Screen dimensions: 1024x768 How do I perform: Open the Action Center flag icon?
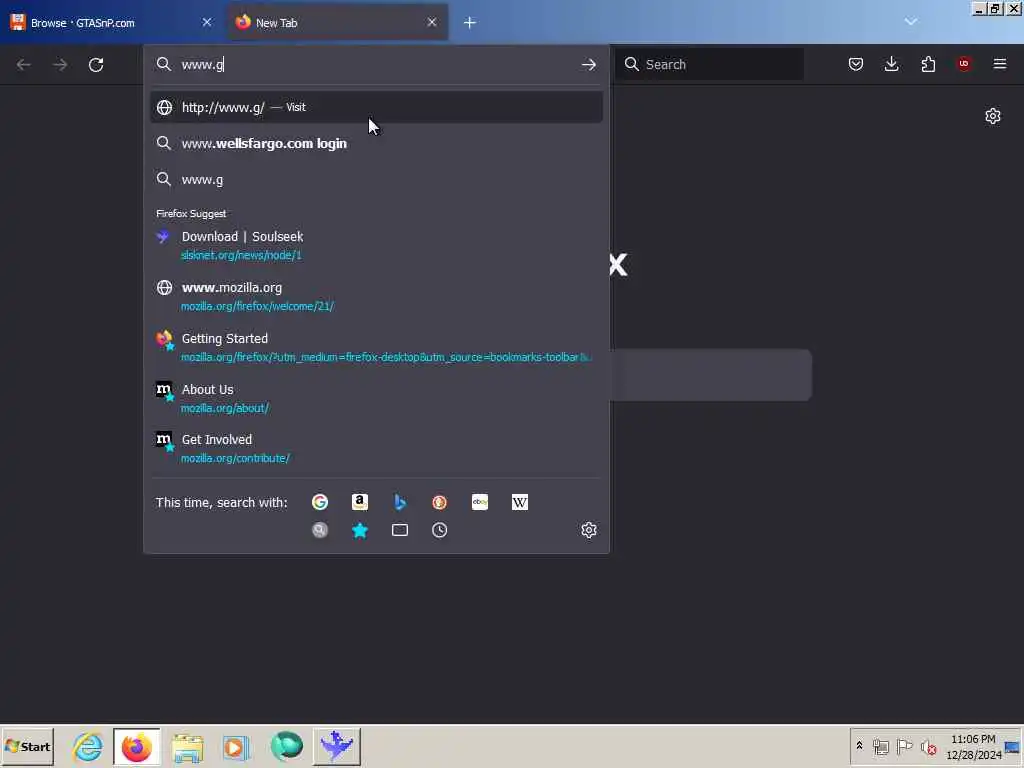coord(904,746)
